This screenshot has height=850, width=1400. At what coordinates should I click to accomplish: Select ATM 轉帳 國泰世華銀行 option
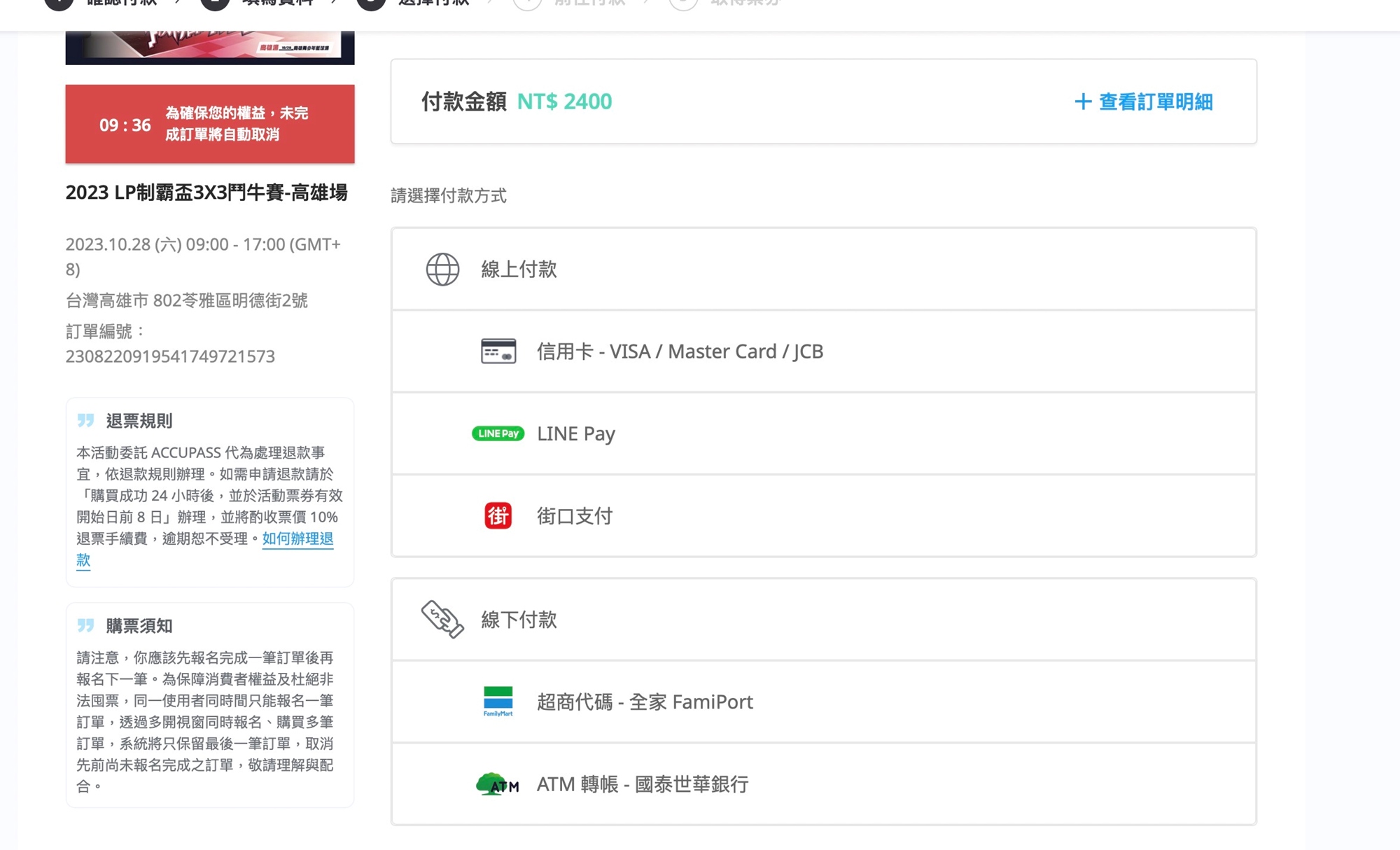pyautogui.click(x=642, y=784)
